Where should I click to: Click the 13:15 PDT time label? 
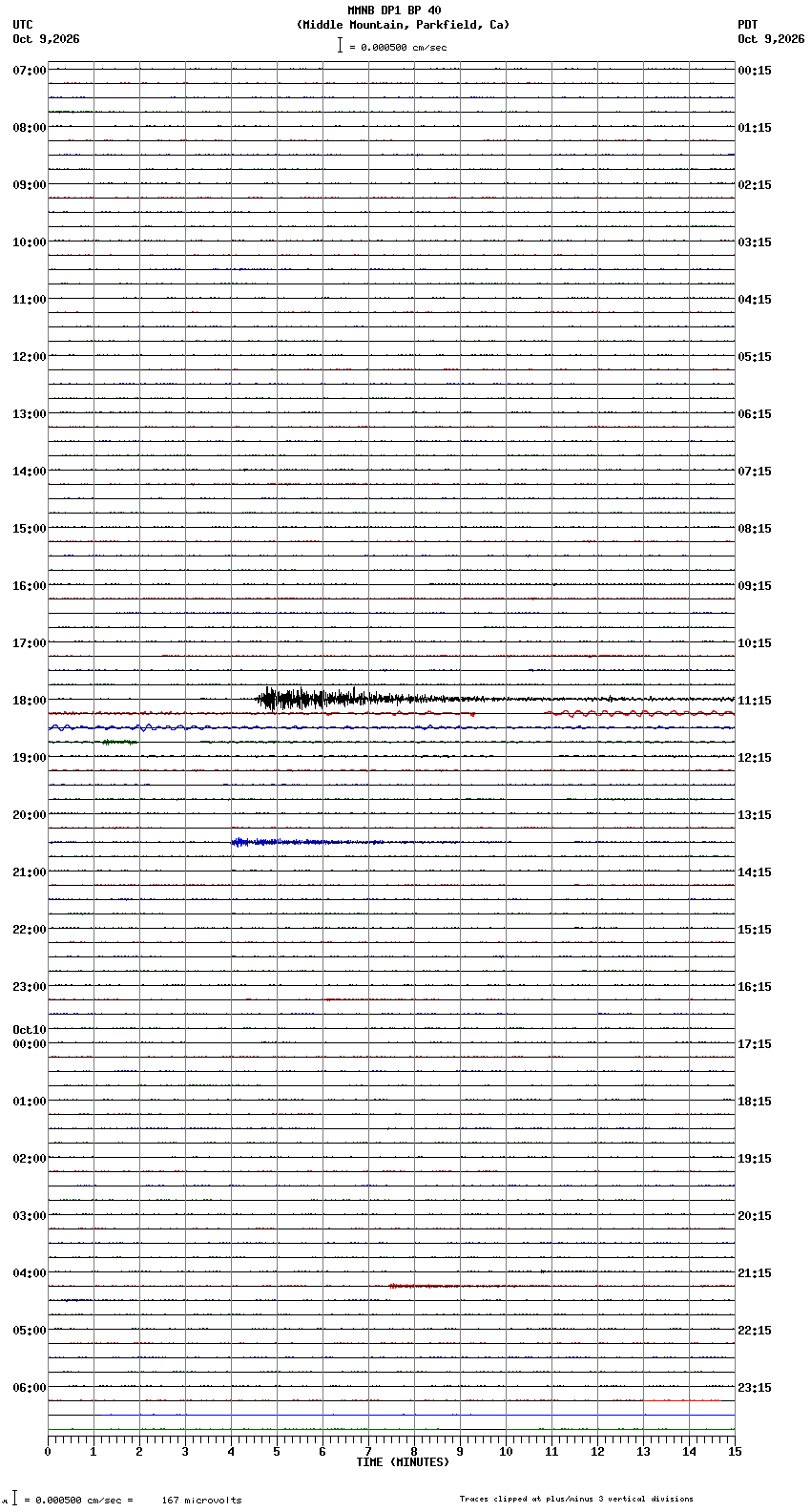[x=755, y=815]
